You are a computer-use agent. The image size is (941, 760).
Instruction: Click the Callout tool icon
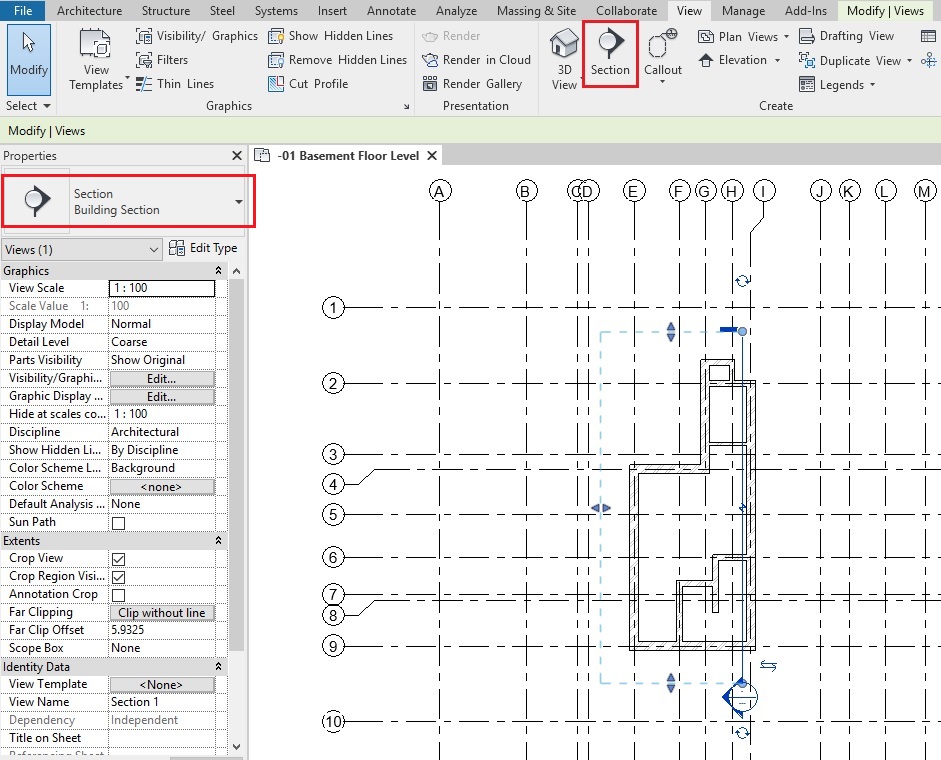click(x=662, y=53)
